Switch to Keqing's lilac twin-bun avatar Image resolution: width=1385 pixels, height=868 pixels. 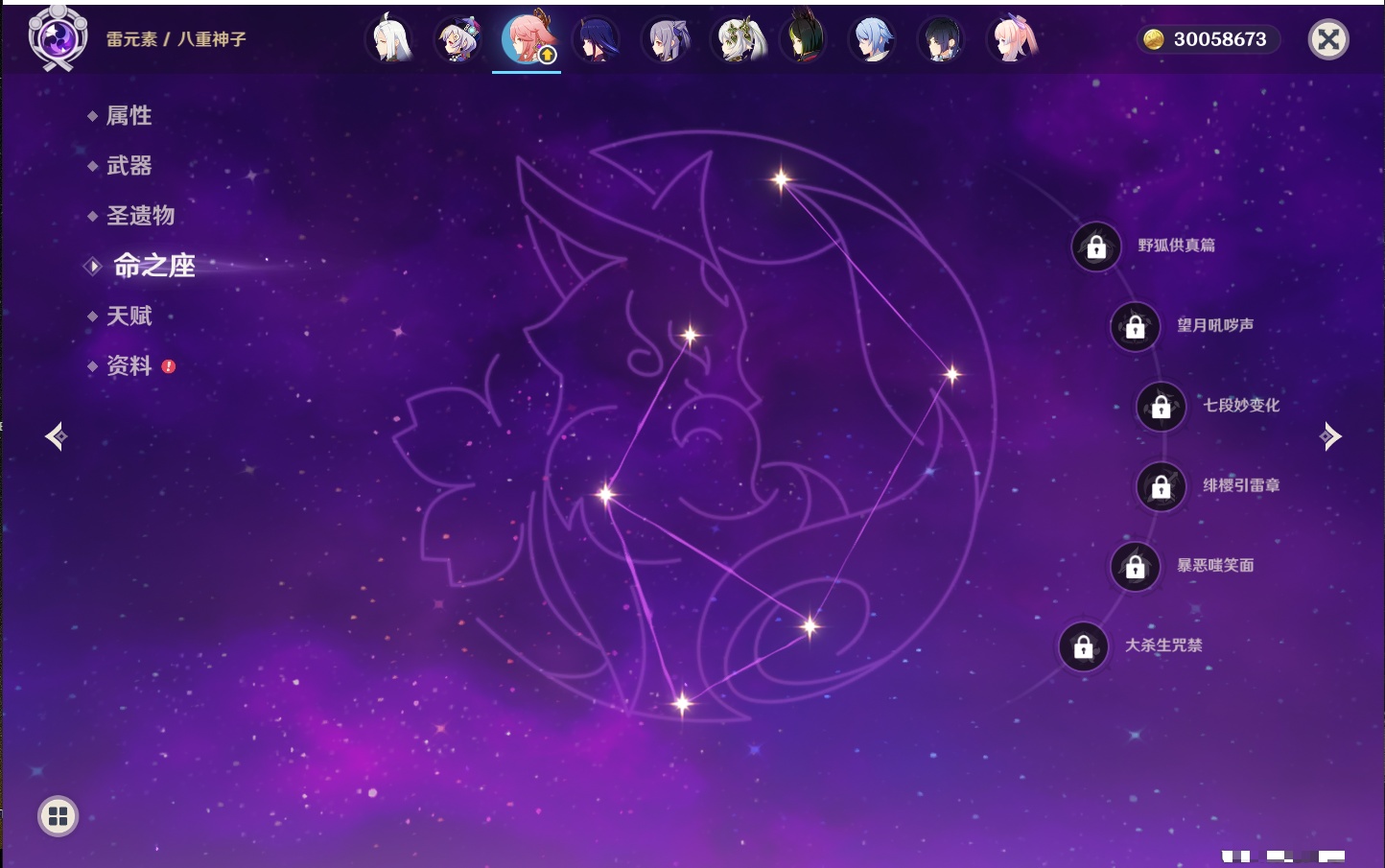click(666, 39)
